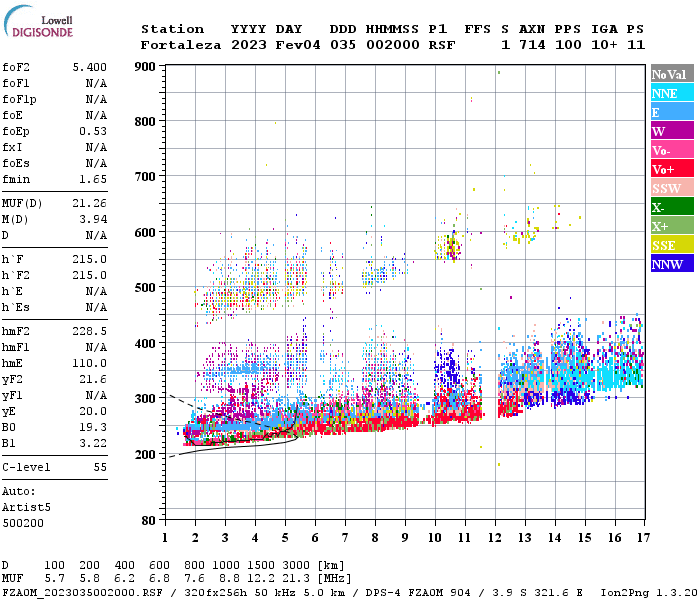Click the foF2 value 5.400
The image size is (700, 600).
(x=90, y=67)
